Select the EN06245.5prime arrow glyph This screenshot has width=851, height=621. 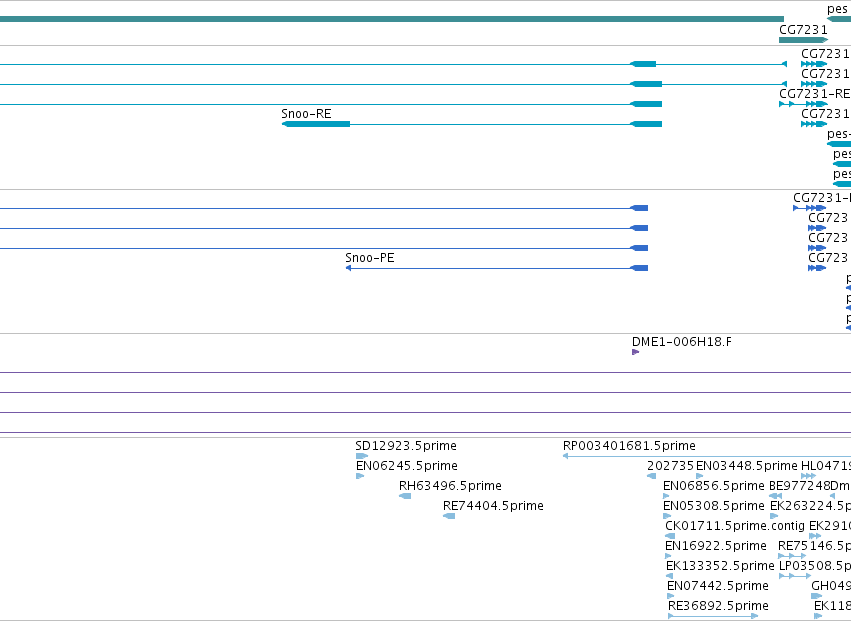[x=360, y=476]
